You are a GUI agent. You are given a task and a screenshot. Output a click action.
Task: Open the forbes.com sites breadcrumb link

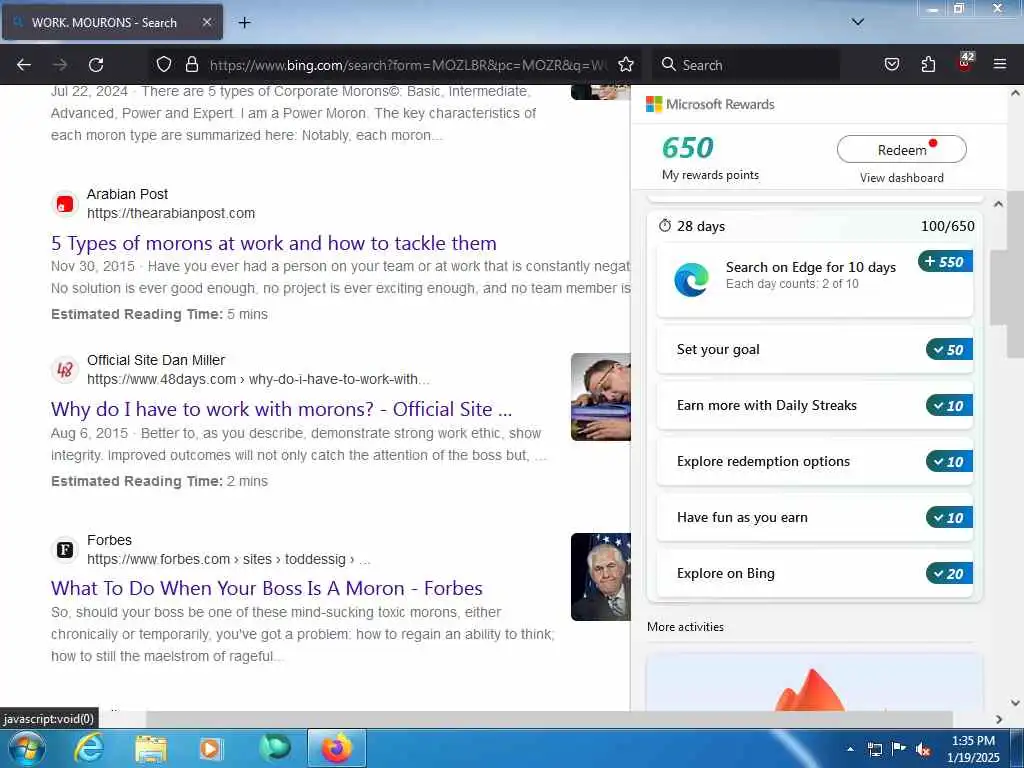[x=229, y=560]
